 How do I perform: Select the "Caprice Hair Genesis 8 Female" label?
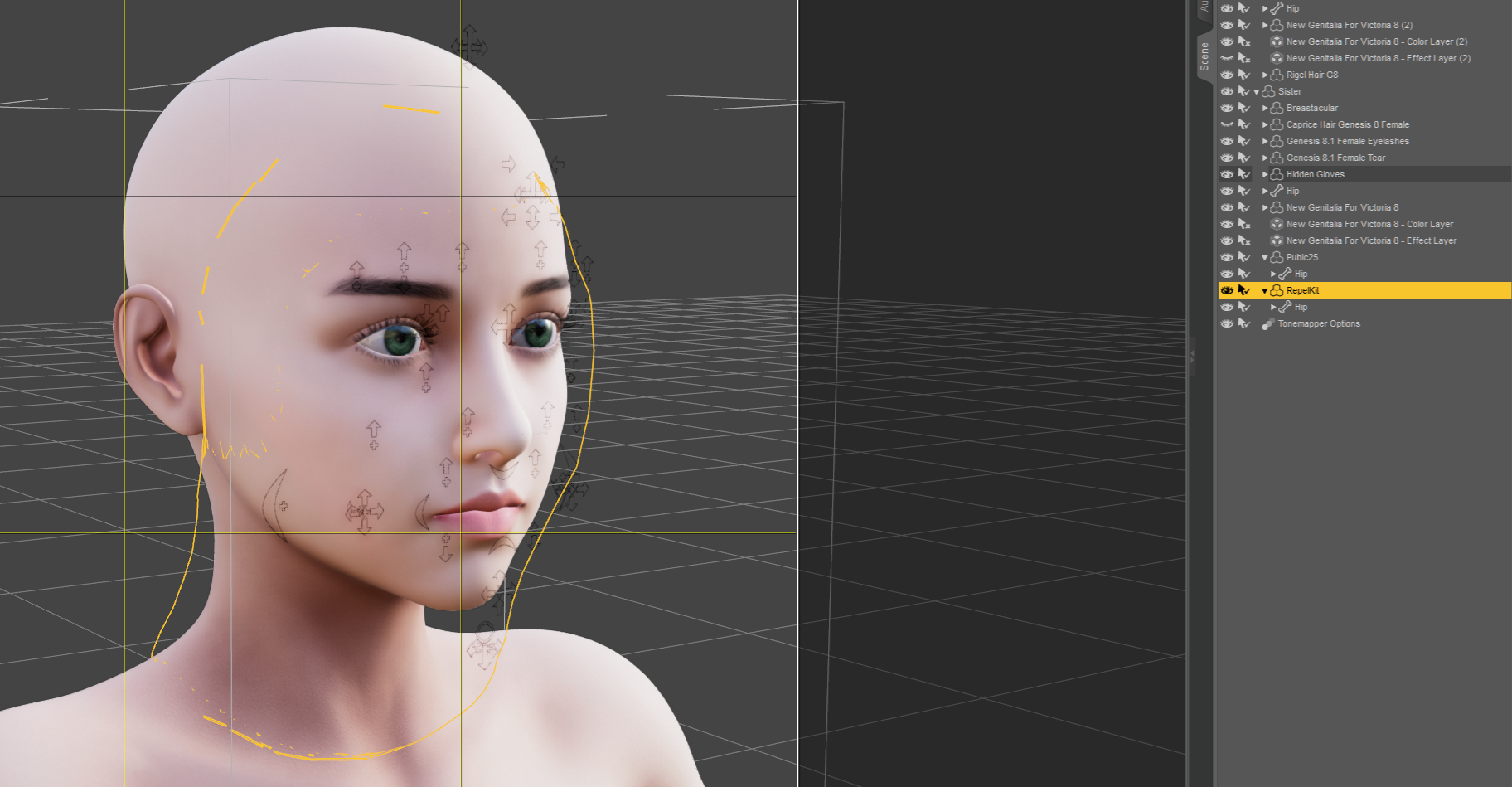click(x=1348, y=124)
